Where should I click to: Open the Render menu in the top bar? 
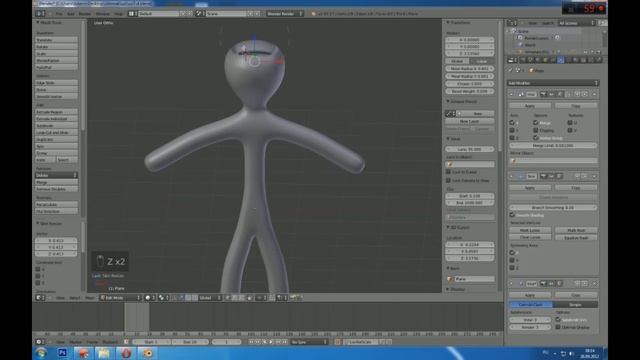(84, 13)
